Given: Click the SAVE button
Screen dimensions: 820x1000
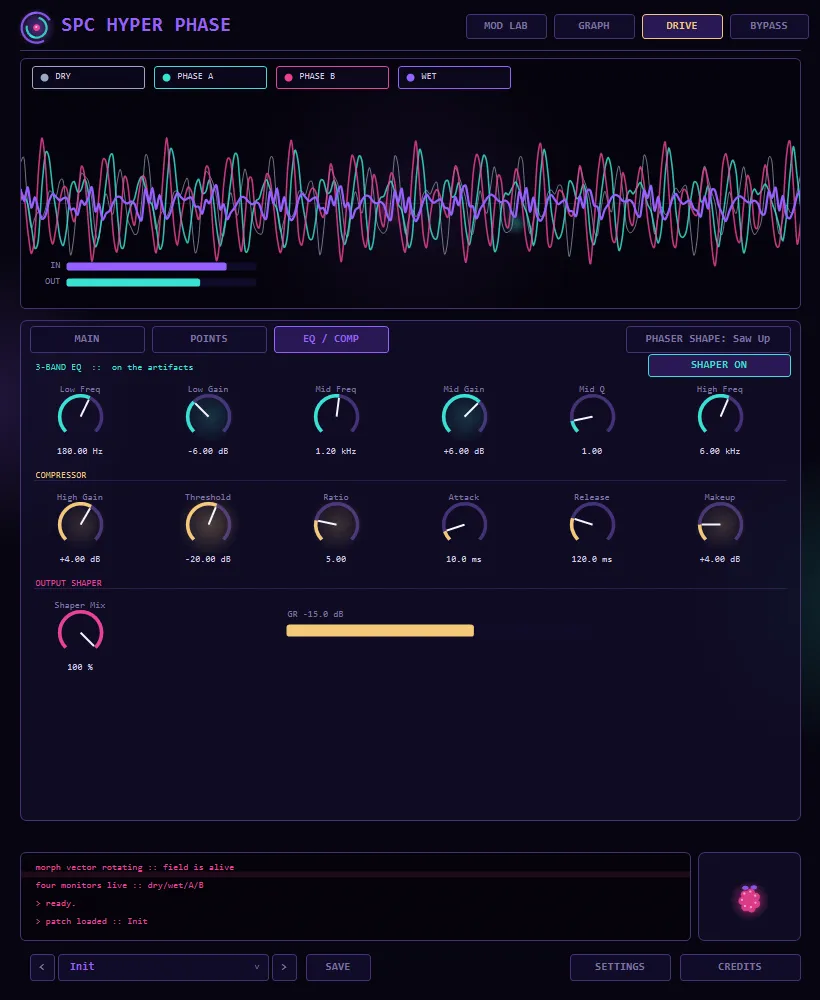Looking at the screenshot, I should [338, 967].
